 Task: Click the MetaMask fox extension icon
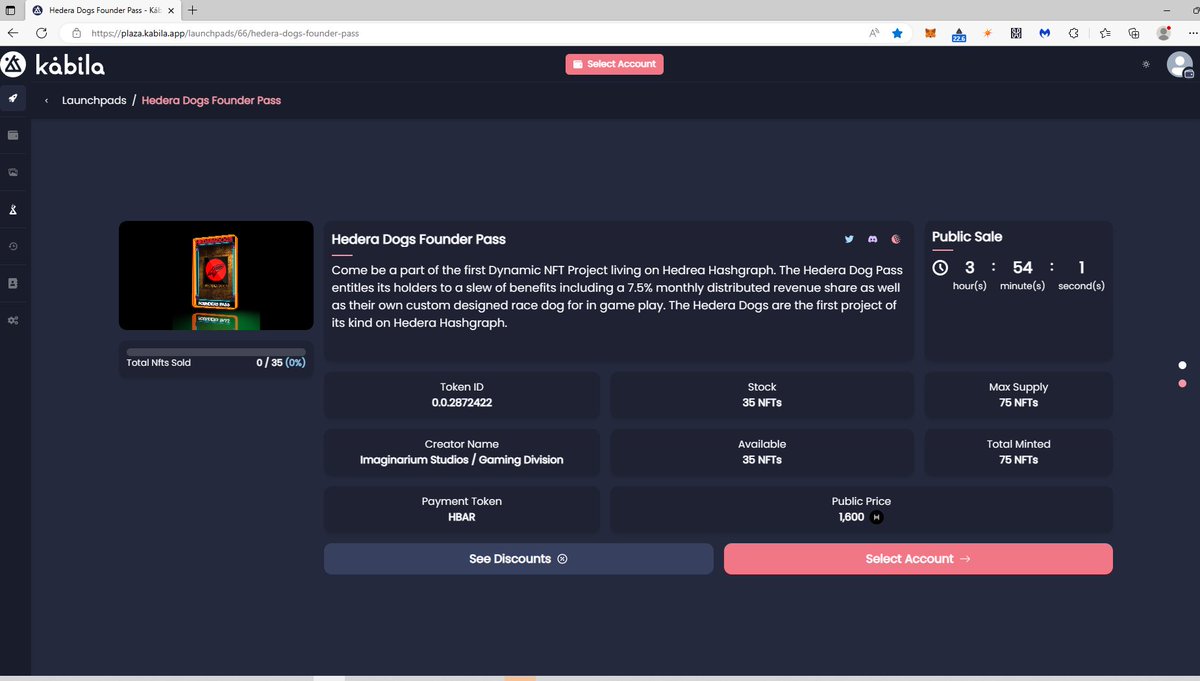click(930, 33)
